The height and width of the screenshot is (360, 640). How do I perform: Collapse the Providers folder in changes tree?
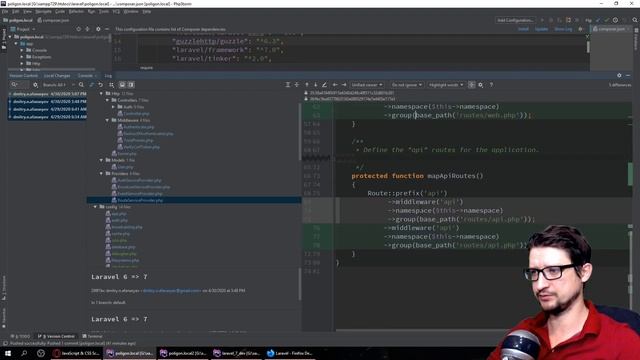[101, 173]
